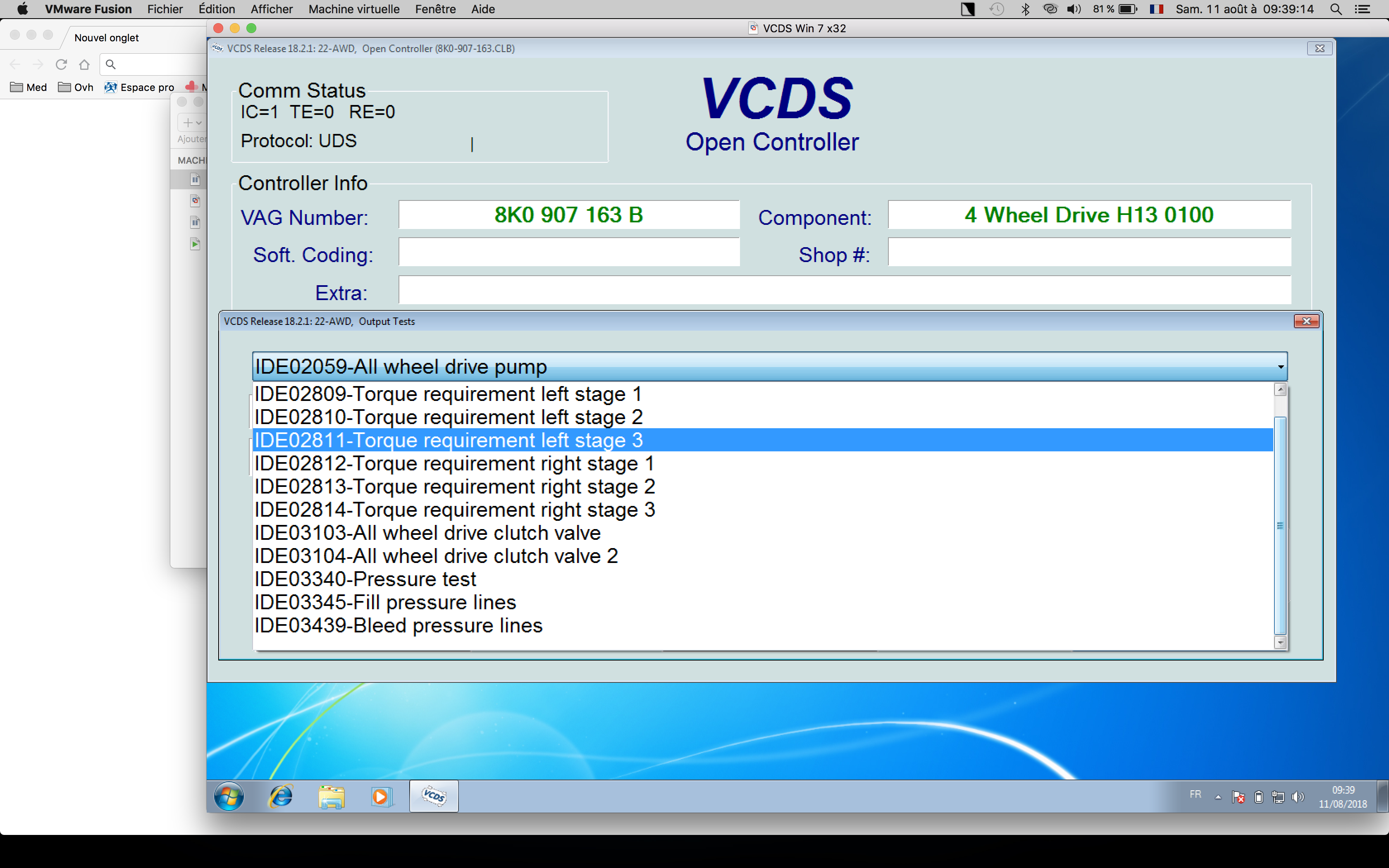Image resolution: width=1389 pixels, height=868 pixels.
Task: Open the Apple menu
Action: [22, 9]
